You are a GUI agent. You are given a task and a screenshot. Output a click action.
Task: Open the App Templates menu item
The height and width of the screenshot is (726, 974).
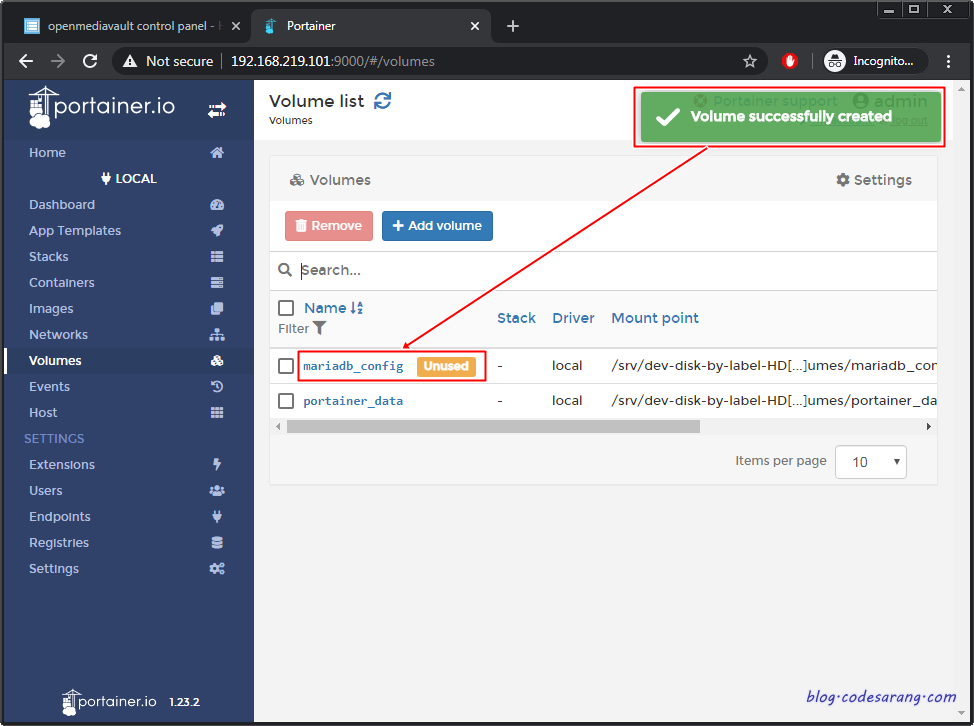pyautogui.click(x=75, y=230)
